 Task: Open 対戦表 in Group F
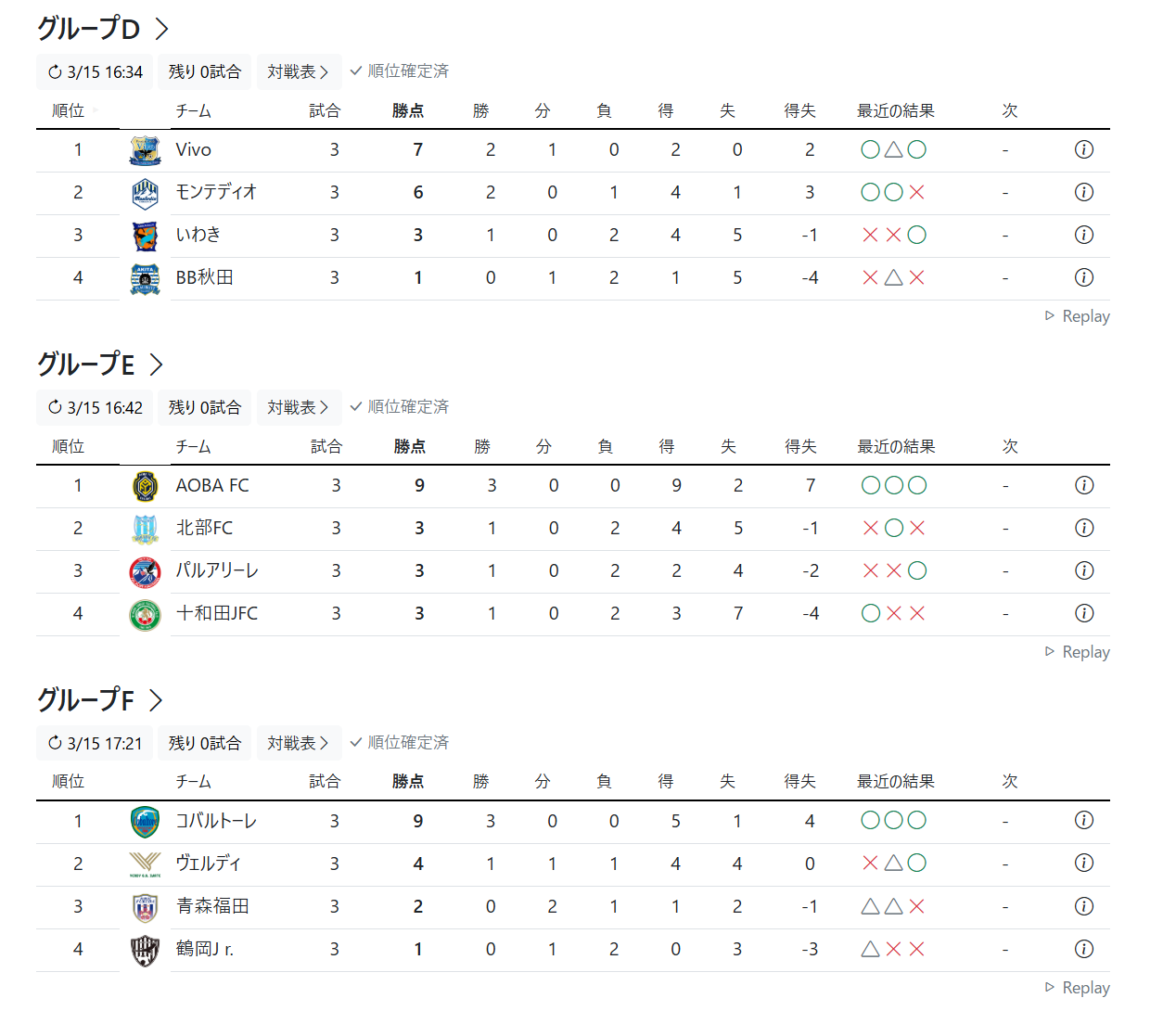[x=299, y=743]
